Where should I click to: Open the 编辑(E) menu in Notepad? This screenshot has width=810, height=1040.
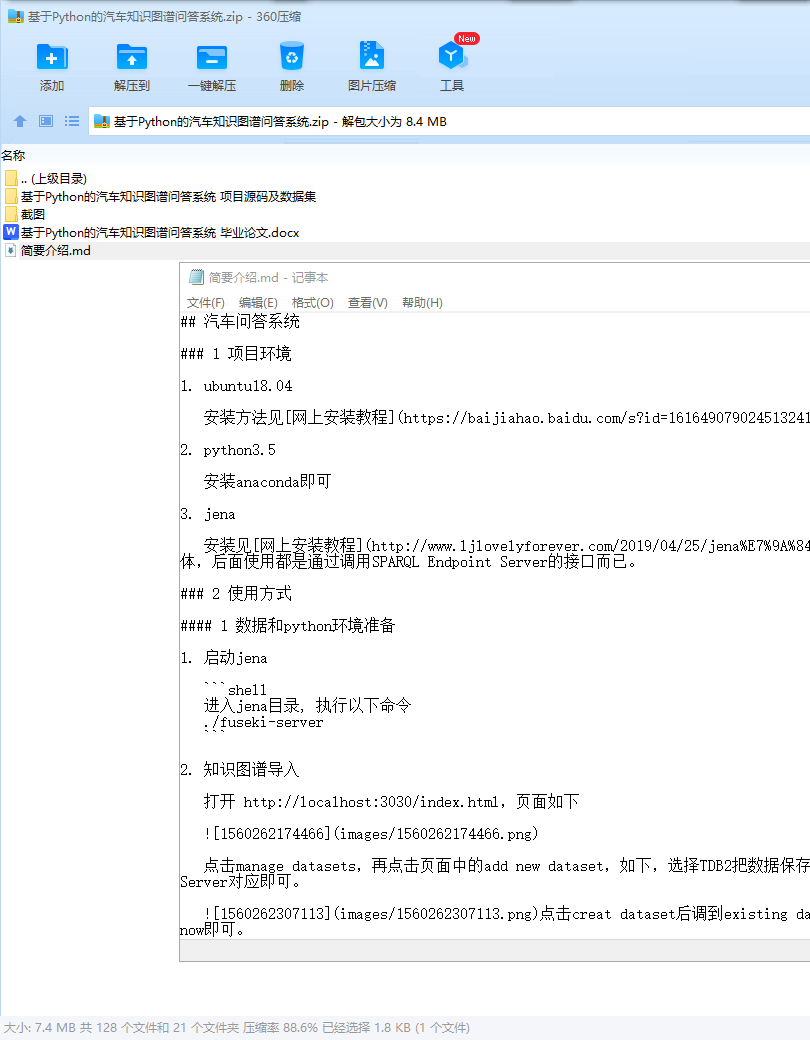coord(258,302)
